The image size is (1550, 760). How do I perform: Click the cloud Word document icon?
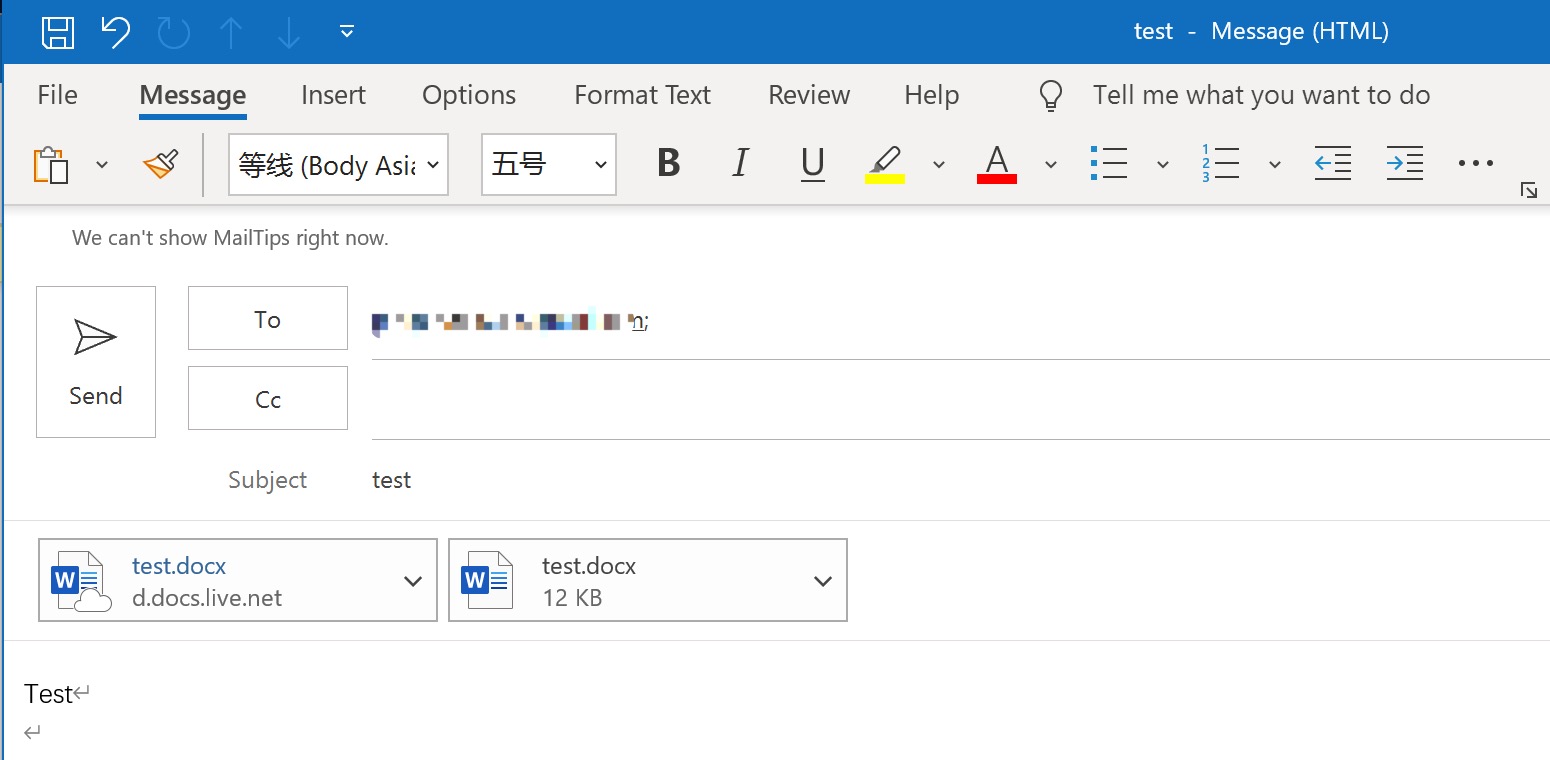(79, 581)
